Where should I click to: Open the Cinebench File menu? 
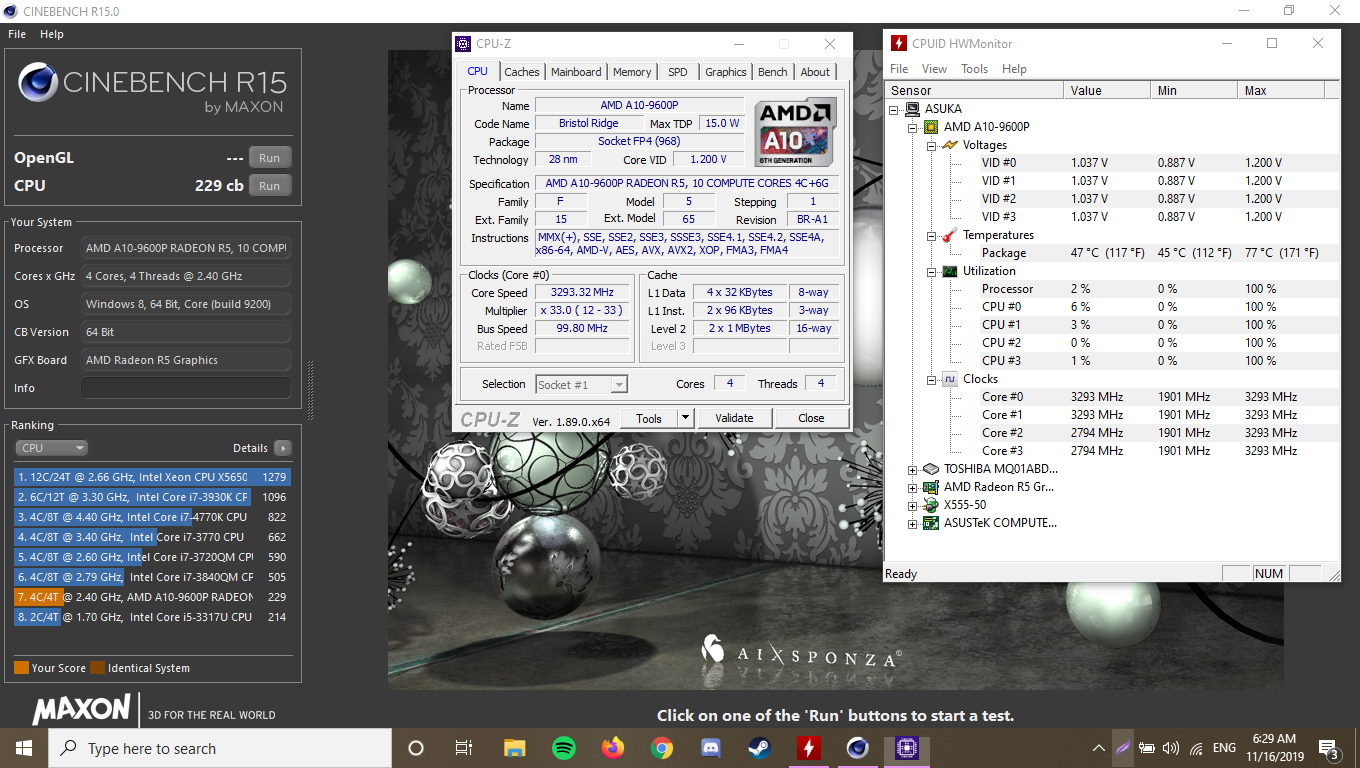pos(17,34)
